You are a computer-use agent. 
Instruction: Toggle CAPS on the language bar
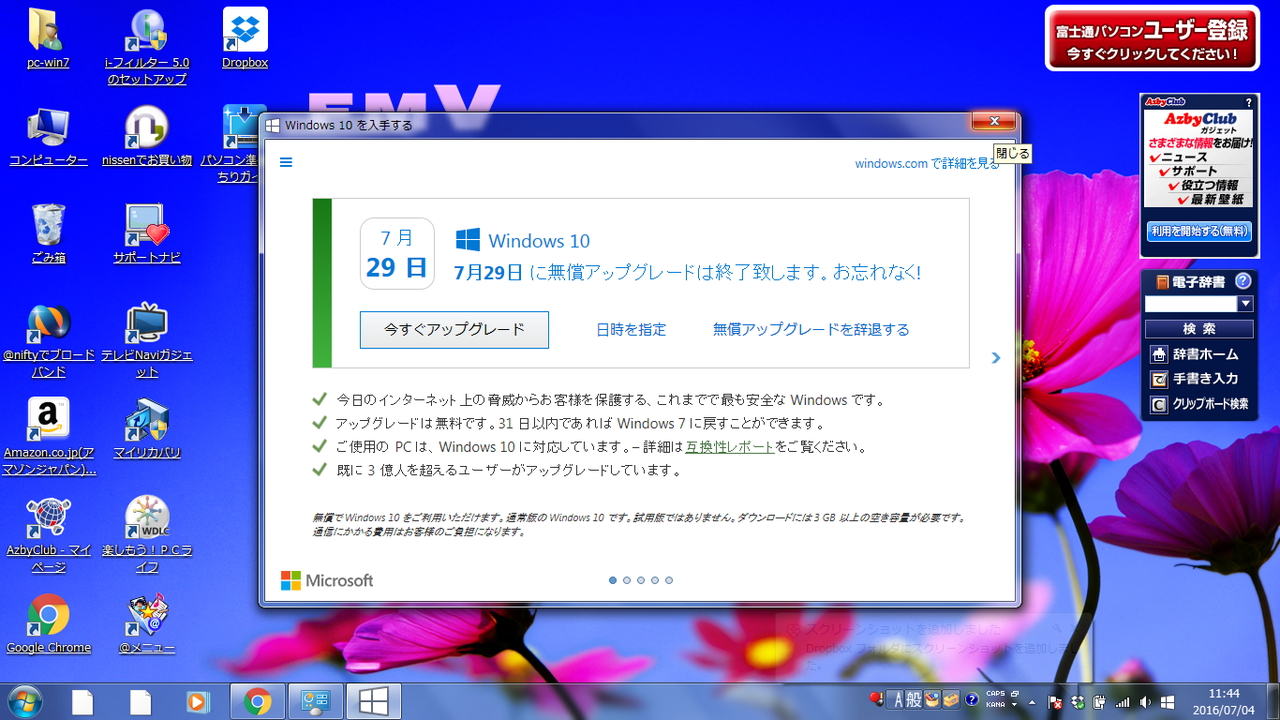pyautogui.click(x=996, y=694)
